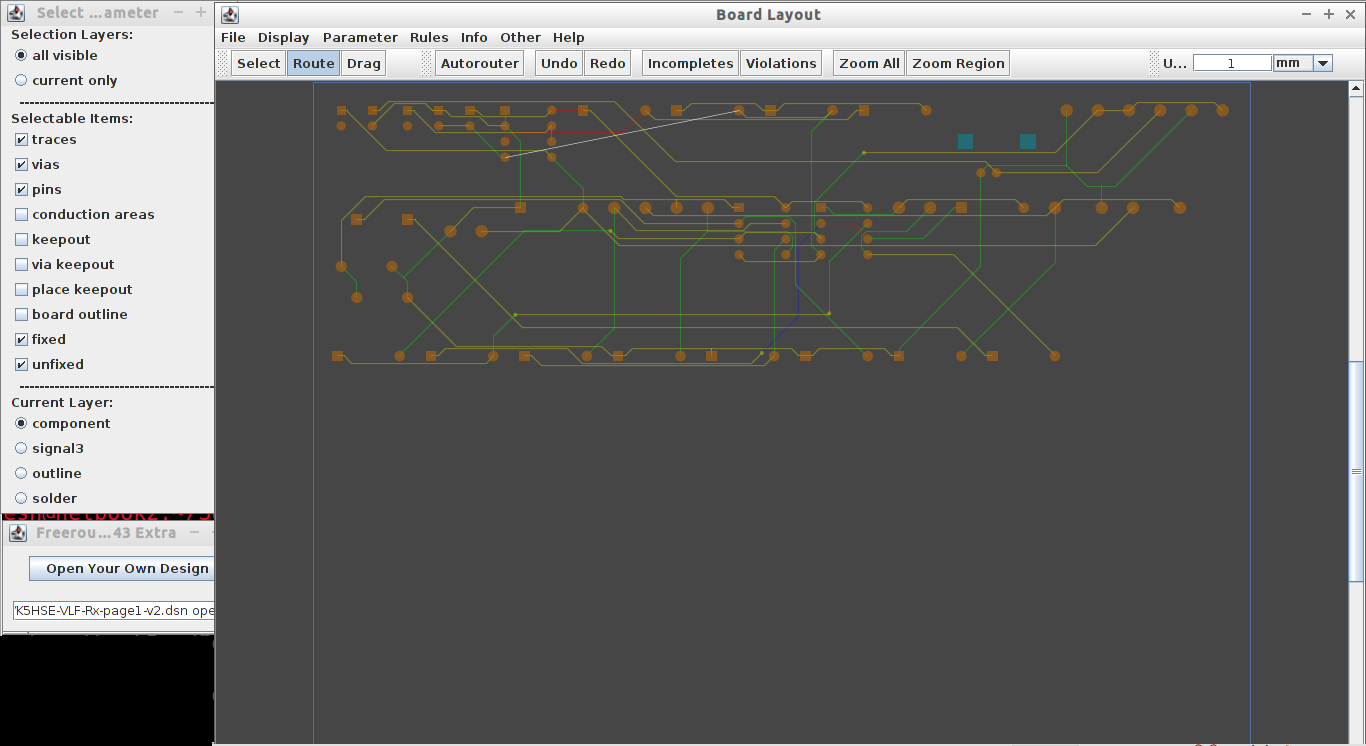Click the unit value input field
The width and height of the screenshot is (1366, 746).
1231,62
